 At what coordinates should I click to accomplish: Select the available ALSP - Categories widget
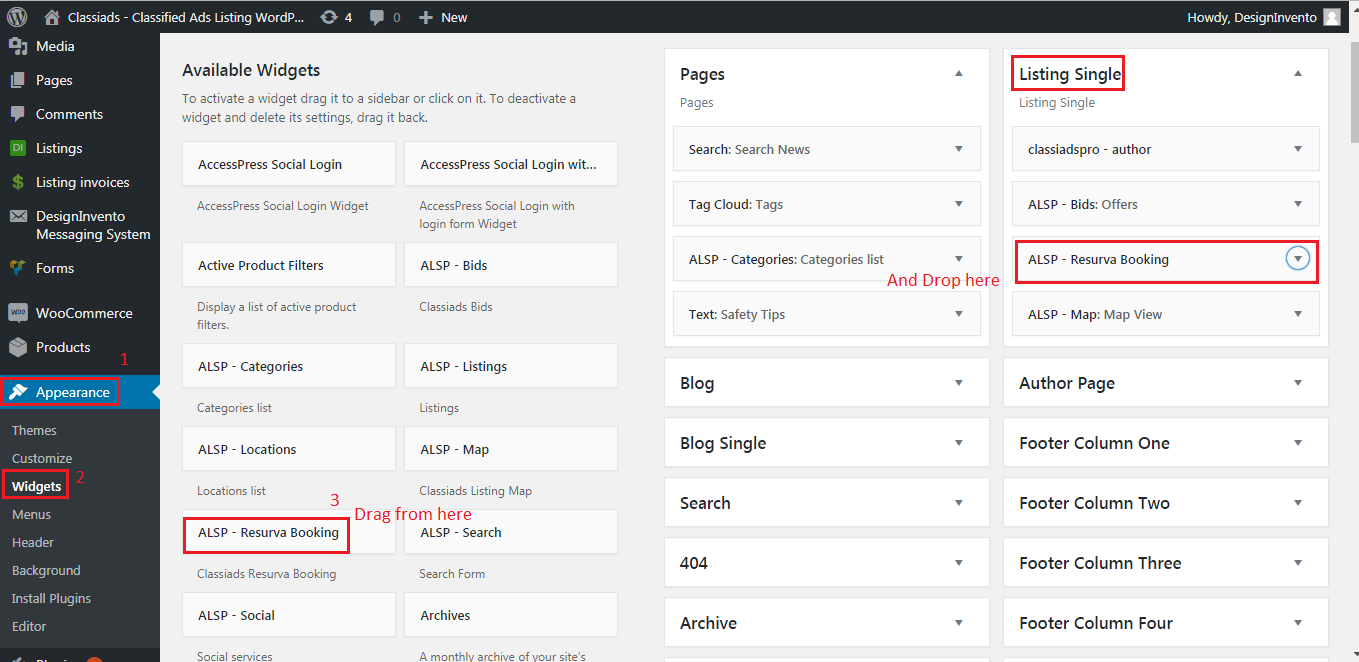(x=289, y=366)
